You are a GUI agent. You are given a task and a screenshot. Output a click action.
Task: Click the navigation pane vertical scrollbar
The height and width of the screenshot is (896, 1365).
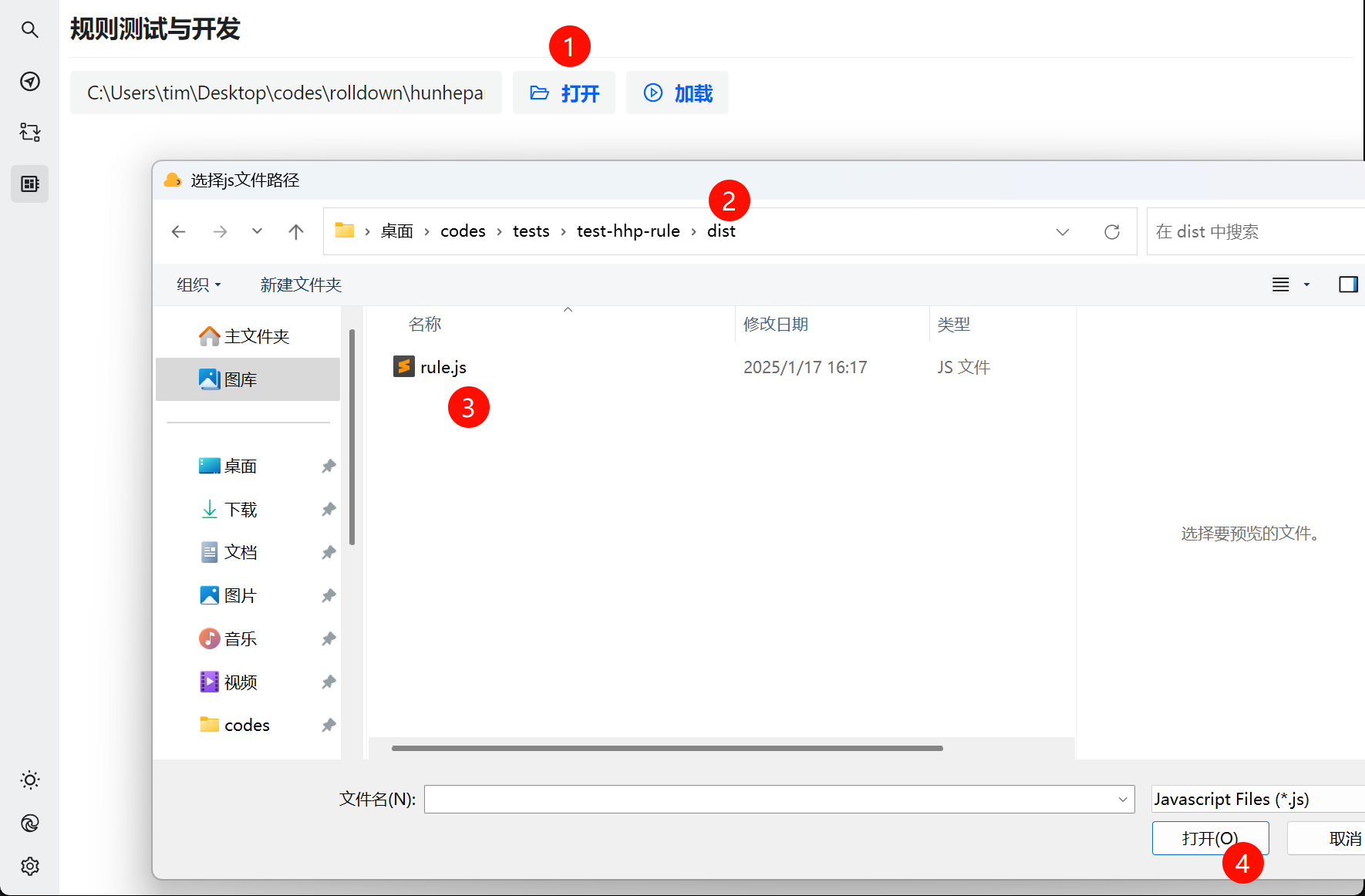(x=352, y=436)
